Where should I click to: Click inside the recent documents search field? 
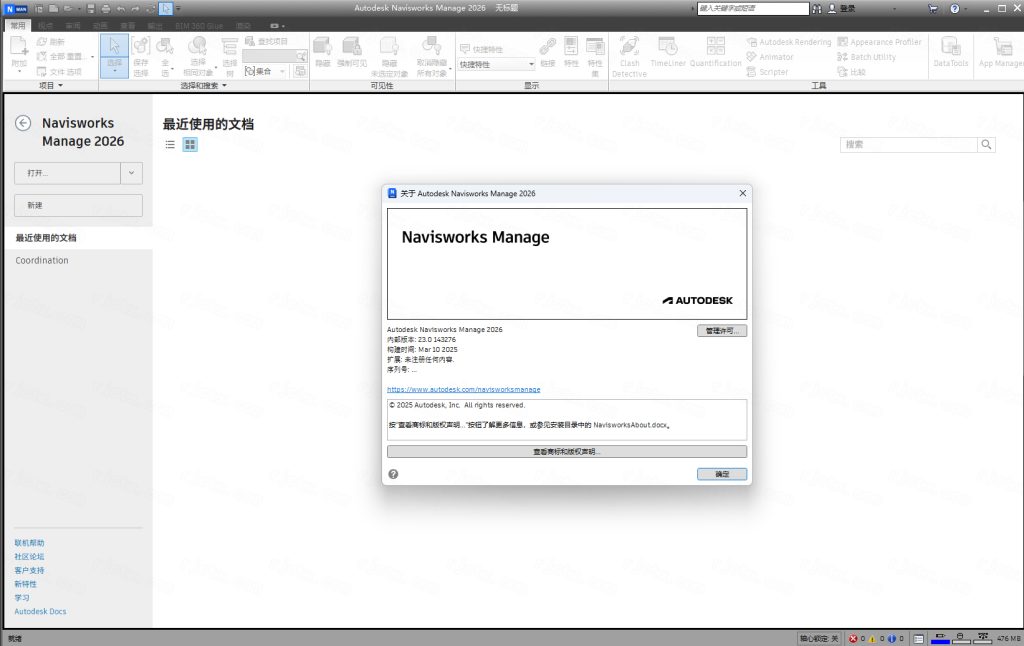coord(905,144)
